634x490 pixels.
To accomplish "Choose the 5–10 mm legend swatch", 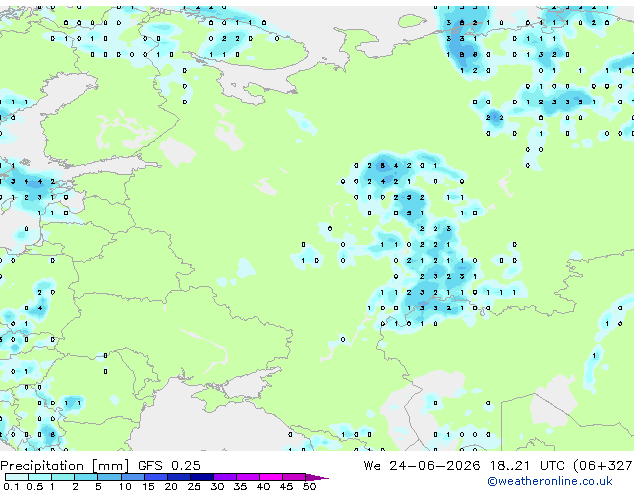I will [109, 477].
